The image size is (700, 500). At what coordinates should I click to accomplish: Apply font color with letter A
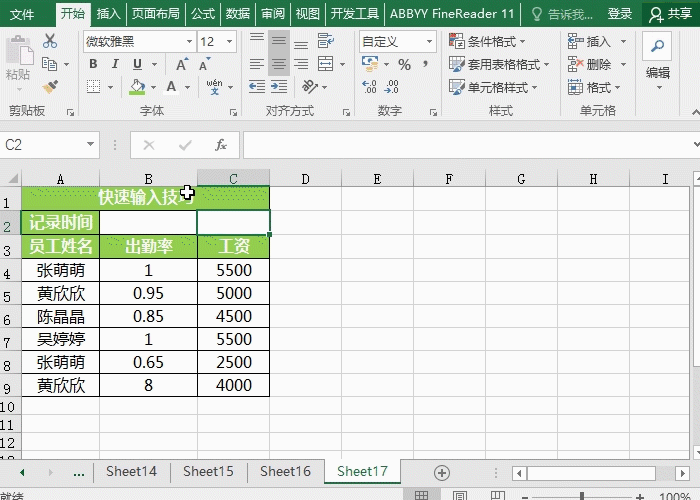171,87
